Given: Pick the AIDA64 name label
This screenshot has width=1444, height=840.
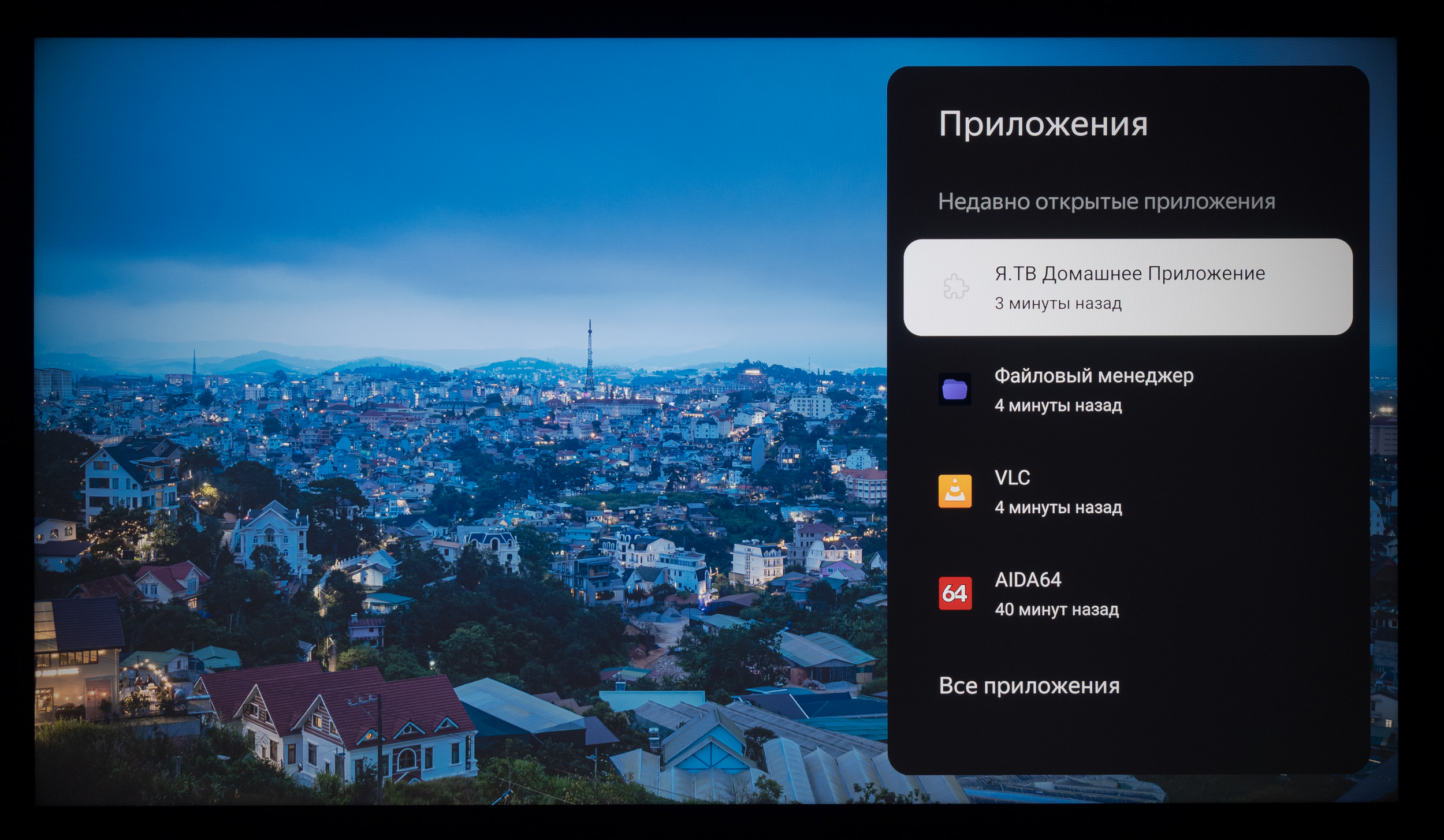Looking at the screenshot, I should pyautogui.click(x=1028, y=580).
